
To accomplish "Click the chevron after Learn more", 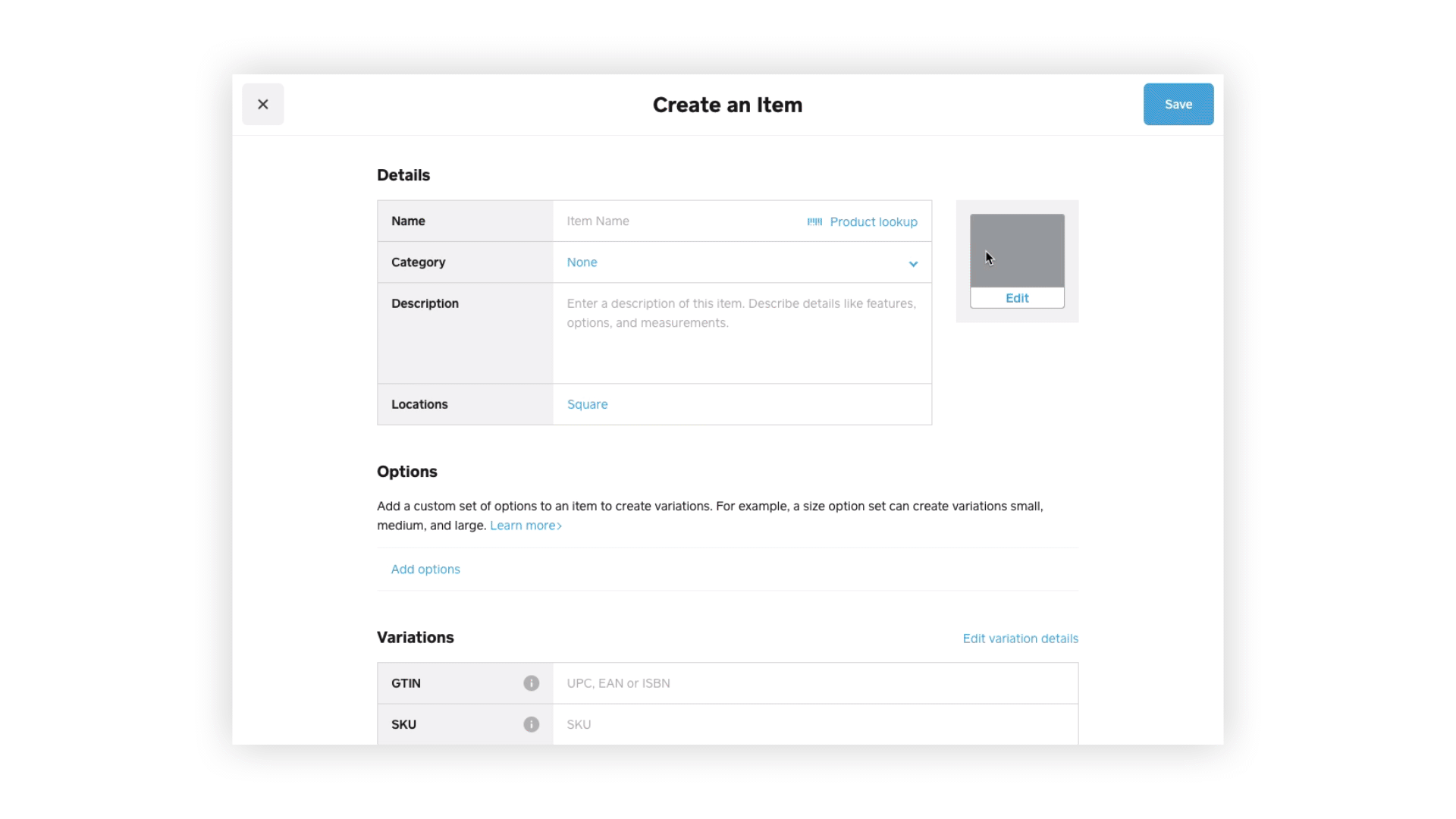I will pyautogui.click(x=560, y=526).
